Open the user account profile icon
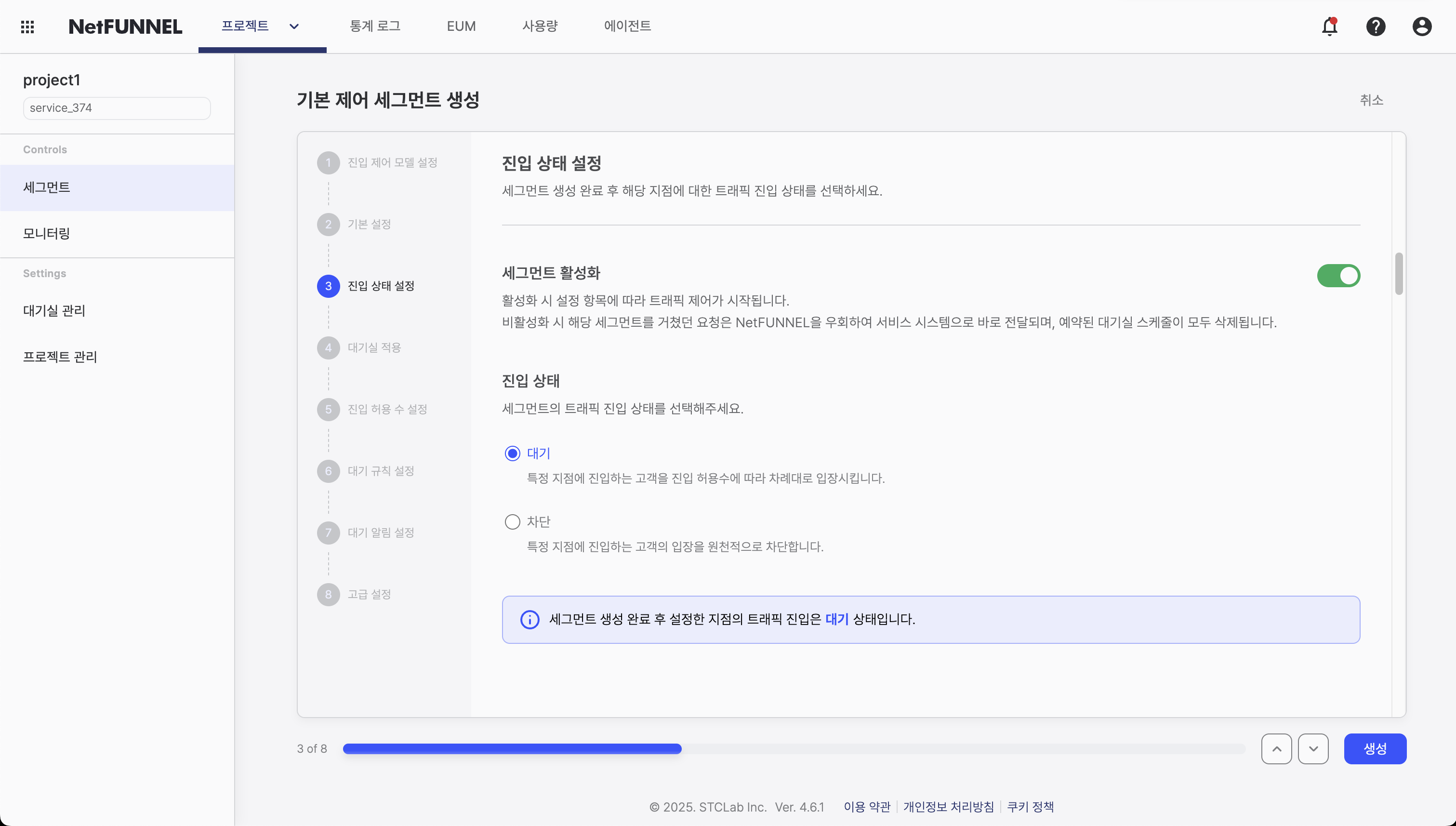Image resolution: width=1456 pixels, height=826 pixels. click(1422, 26)
